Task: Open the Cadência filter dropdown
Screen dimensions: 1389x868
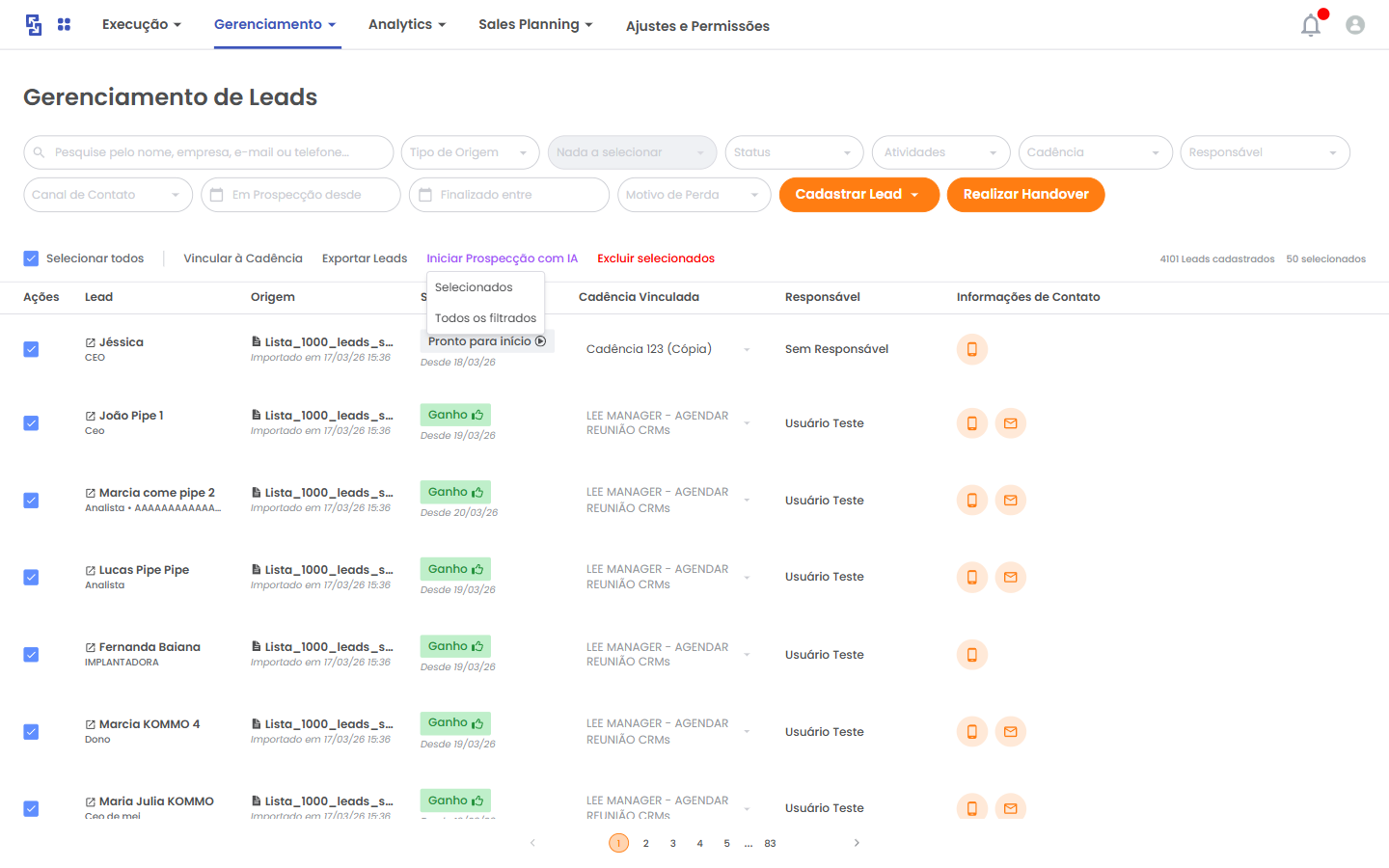Action: pos(1096,152)
